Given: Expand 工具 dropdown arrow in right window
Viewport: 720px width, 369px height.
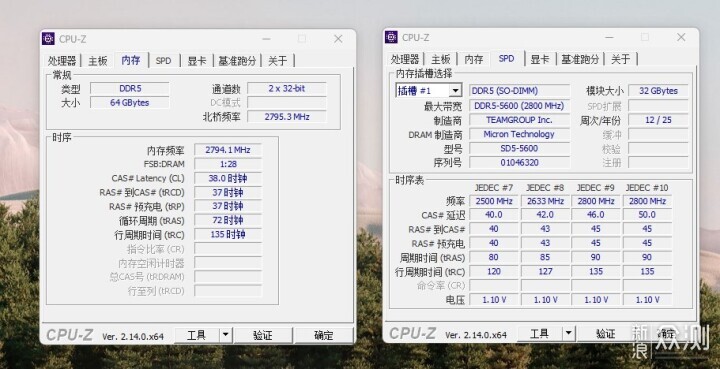Looking at the screenshot, I should tap(568, 334).
